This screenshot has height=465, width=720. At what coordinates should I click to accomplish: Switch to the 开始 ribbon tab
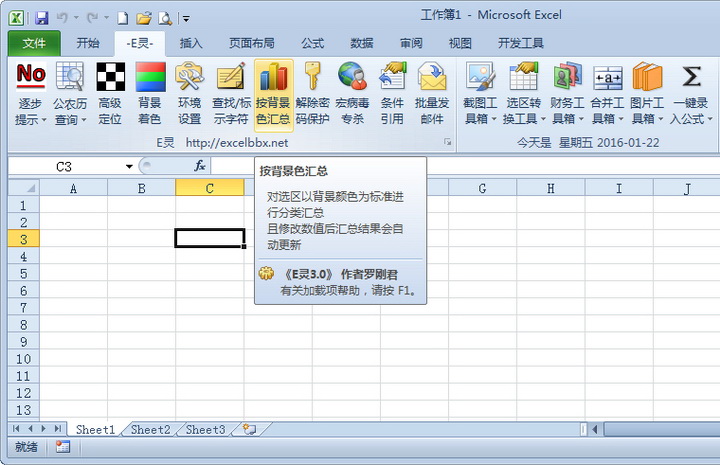click(x=88, y=43)
